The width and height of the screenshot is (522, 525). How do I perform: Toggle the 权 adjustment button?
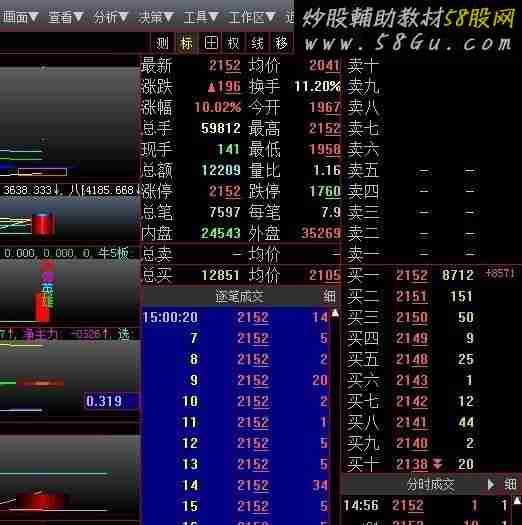point(234,43)
